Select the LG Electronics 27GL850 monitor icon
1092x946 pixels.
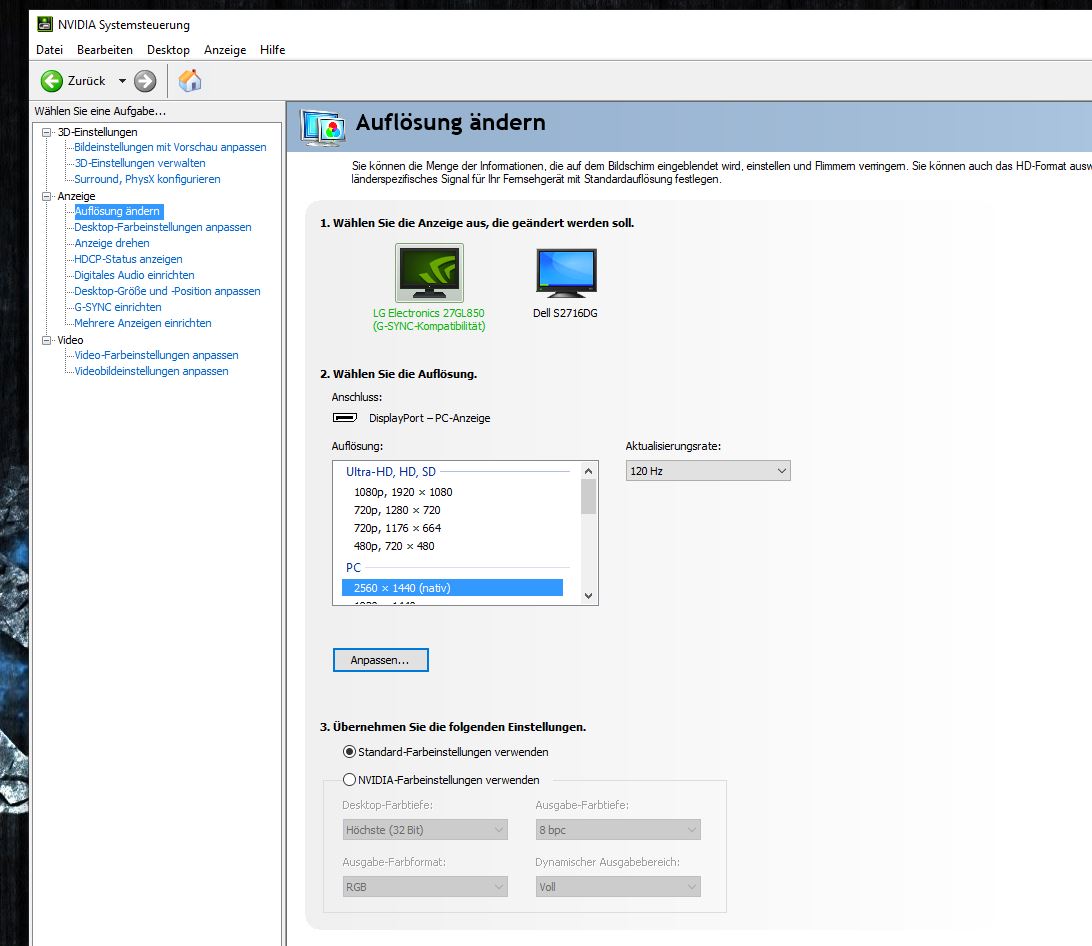tap(429, 272)
